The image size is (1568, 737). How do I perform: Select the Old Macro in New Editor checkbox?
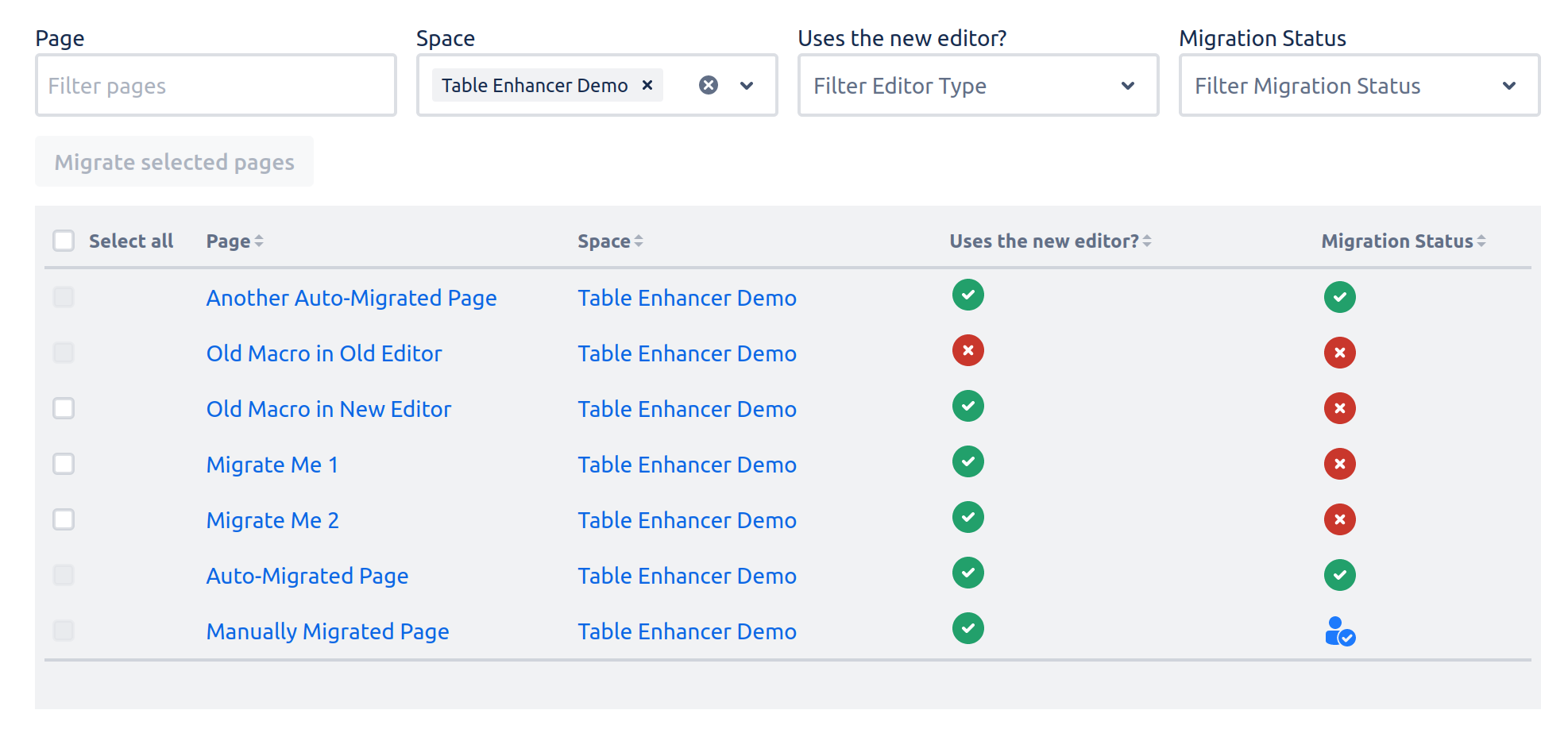(64, 408)
